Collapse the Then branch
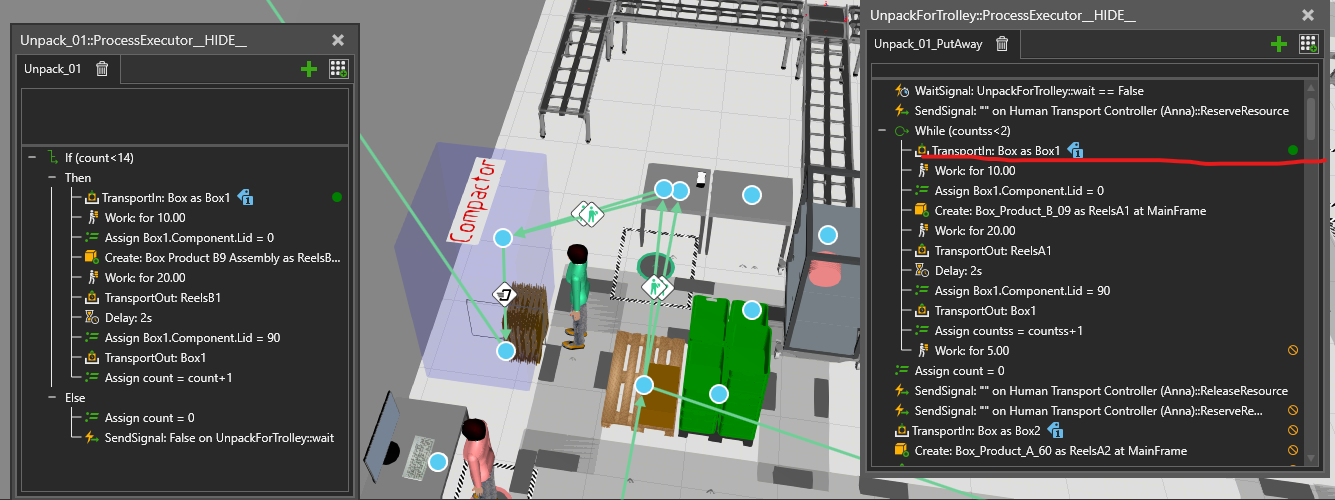The height and width of the screenshot is (500, 1335). (52, 178)
